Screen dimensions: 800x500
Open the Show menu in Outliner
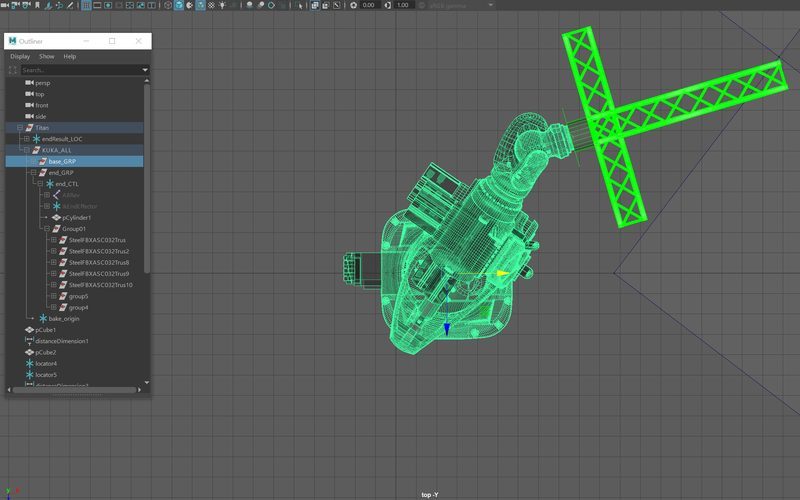point(46,56)
